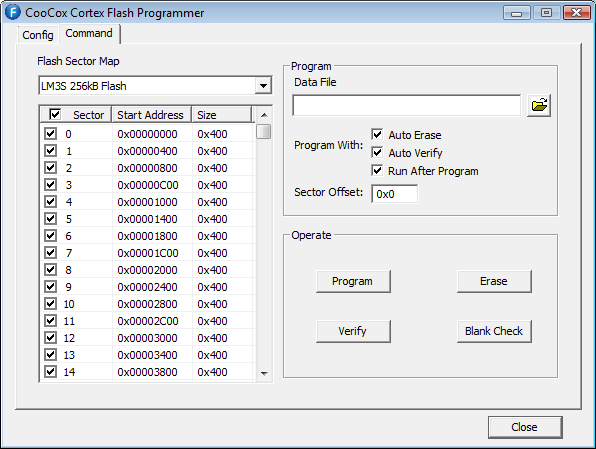Disable the Auto Erase option
Screen dimensions: 596x449
pos(377,134)
